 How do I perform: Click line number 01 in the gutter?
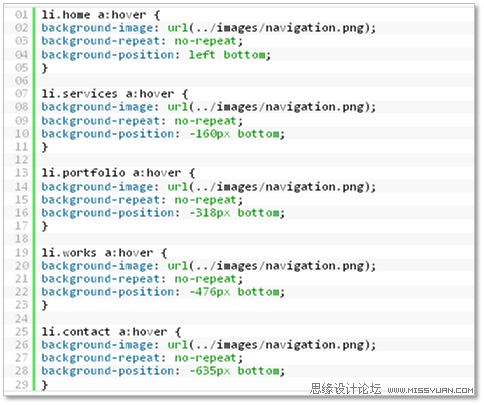(22, 15)
